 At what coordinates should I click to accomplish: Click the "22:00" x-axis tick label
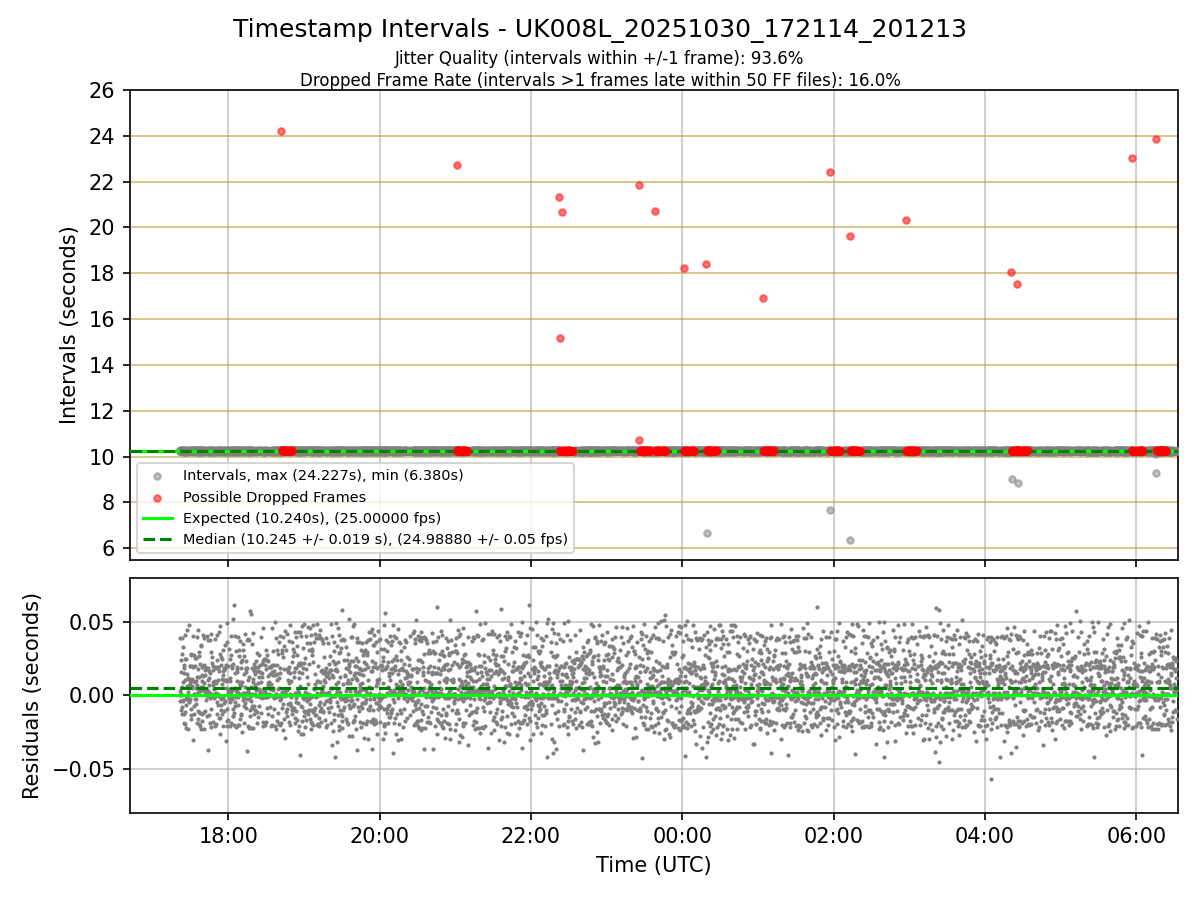530,835
